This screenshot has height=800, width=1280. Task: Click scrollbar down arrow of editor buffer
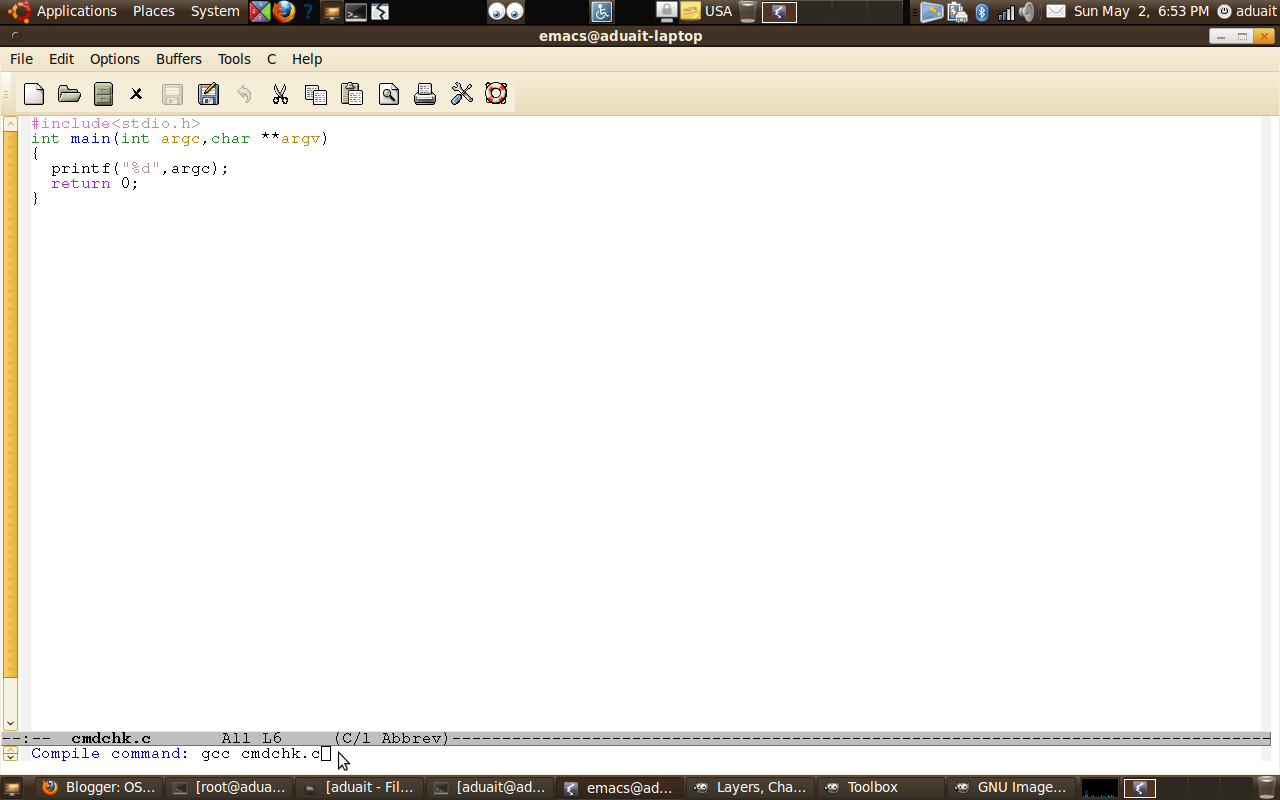[10, 723]
